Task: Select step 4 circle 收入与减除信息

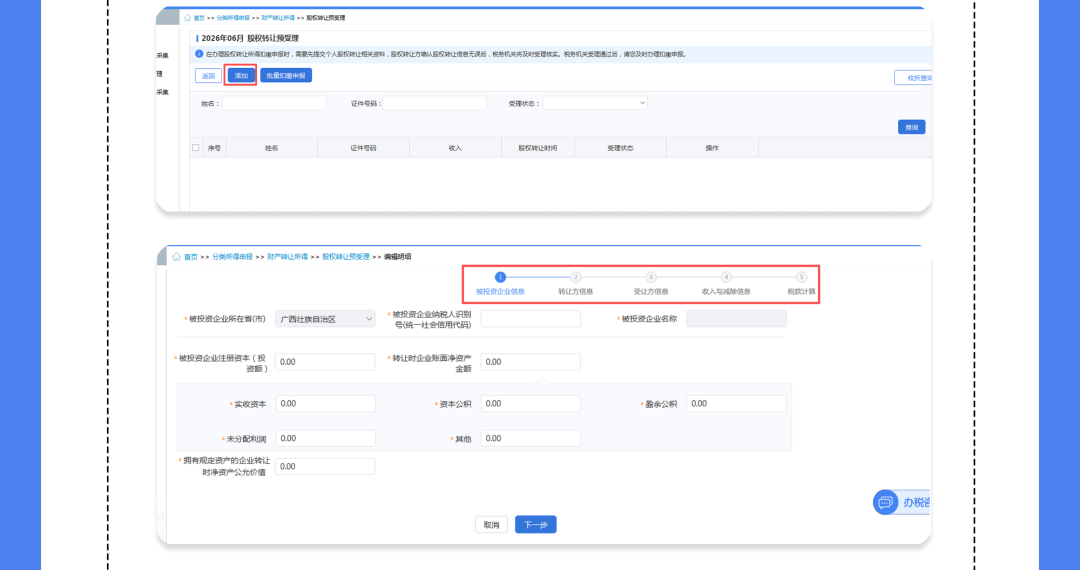Action: 726,277
